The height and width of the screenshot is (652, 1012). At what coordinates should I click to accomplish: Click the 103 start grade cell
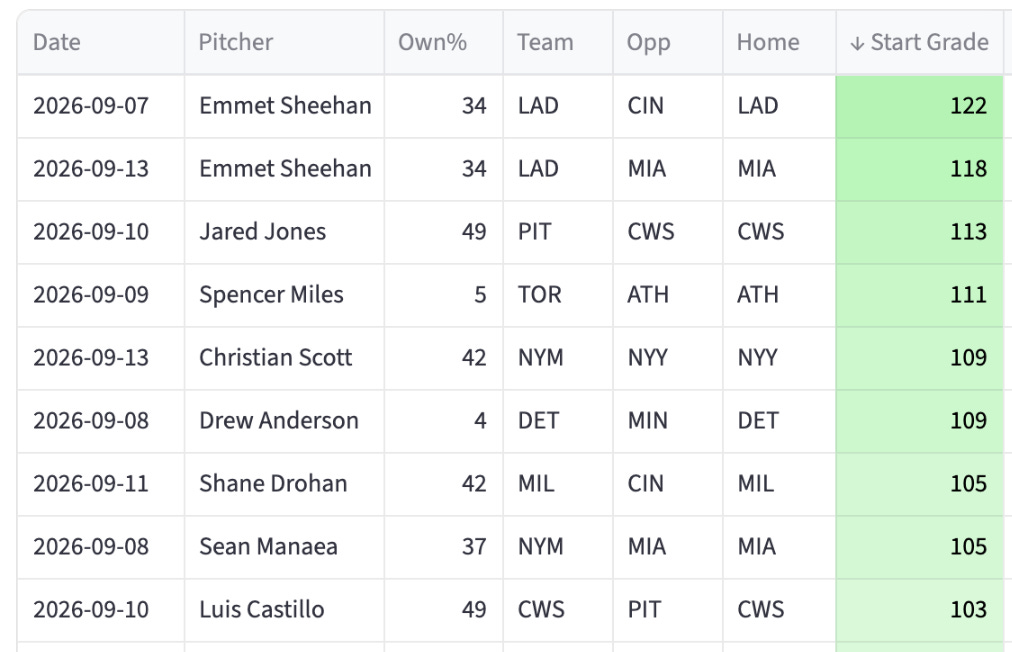919,609
